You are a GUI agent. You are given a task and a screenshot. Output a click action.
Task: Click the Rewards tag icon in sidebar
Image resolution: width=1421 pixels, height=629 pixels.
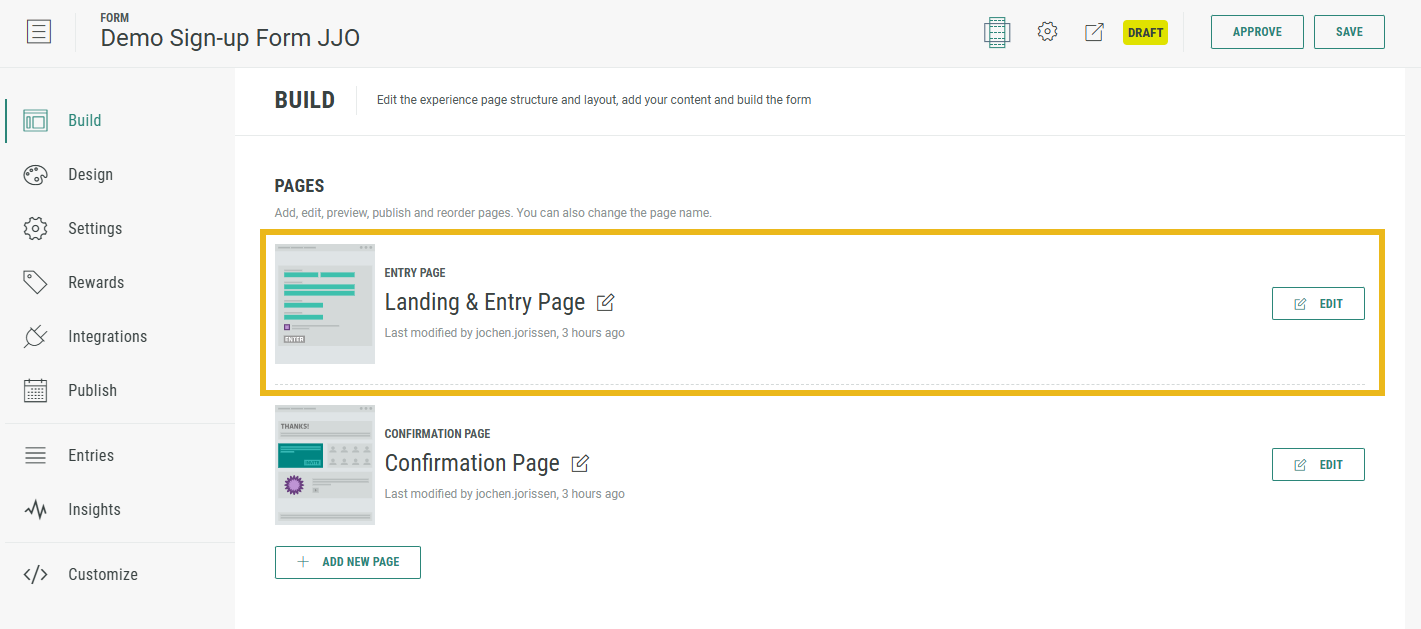[35, 283]
